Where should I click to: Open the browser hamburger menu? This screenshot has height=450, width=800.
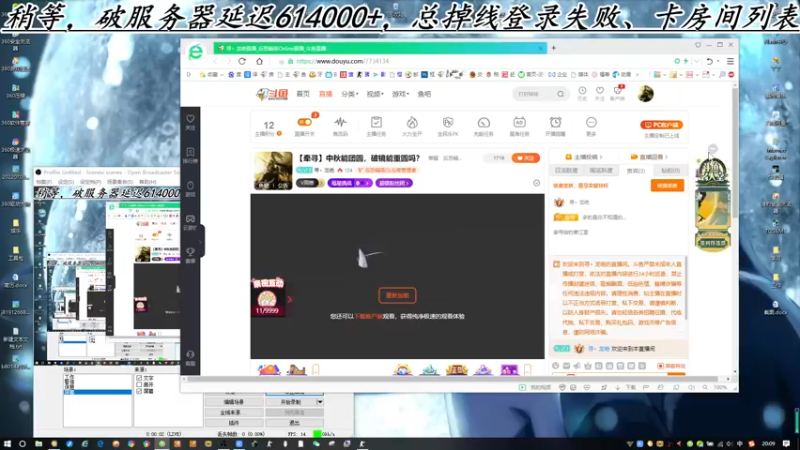tap(730, 61)
